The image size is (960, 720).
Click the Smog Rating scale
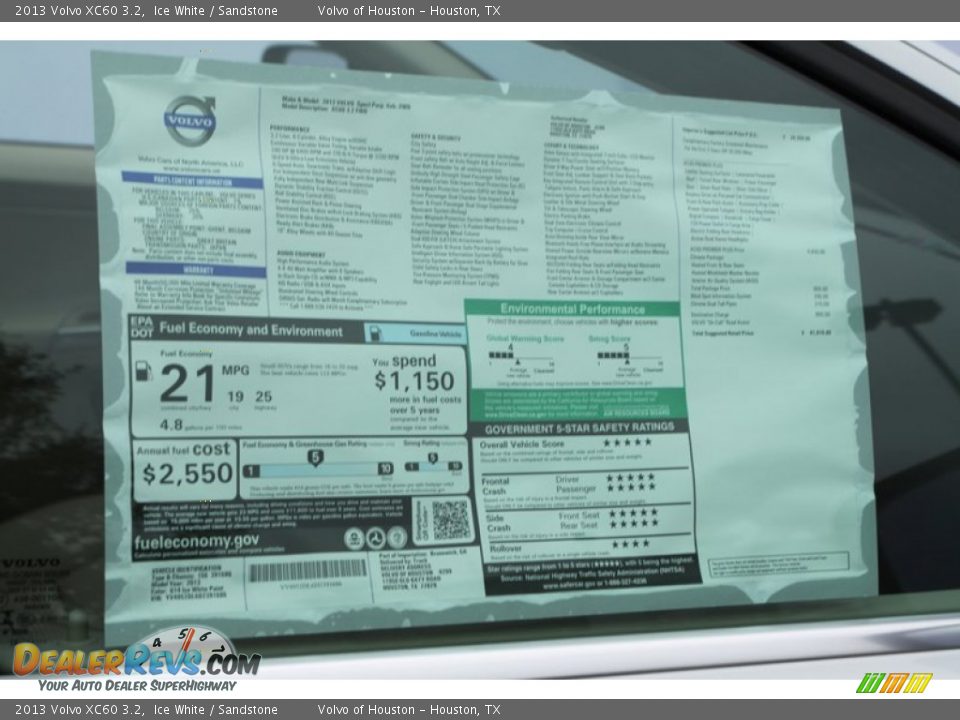tap(433, 466)
